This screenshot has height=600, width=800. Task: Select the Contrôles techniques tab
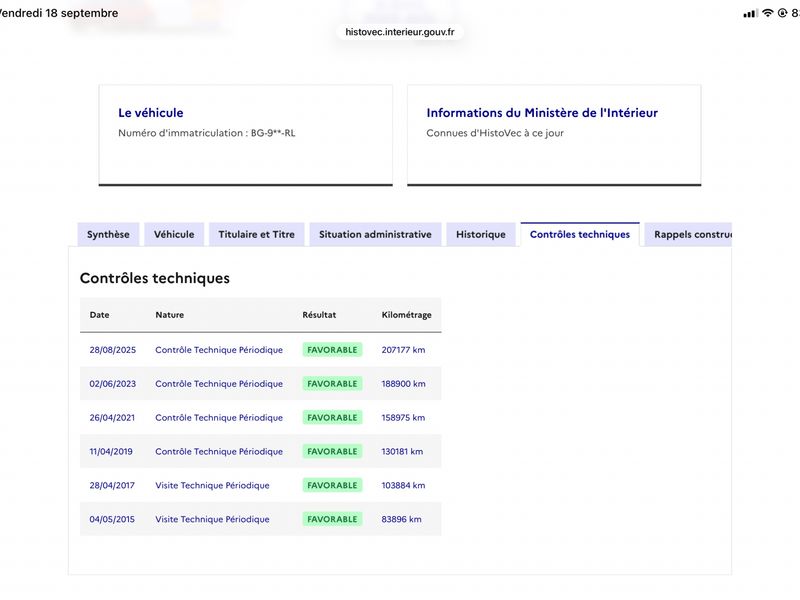tap(580, 235)
